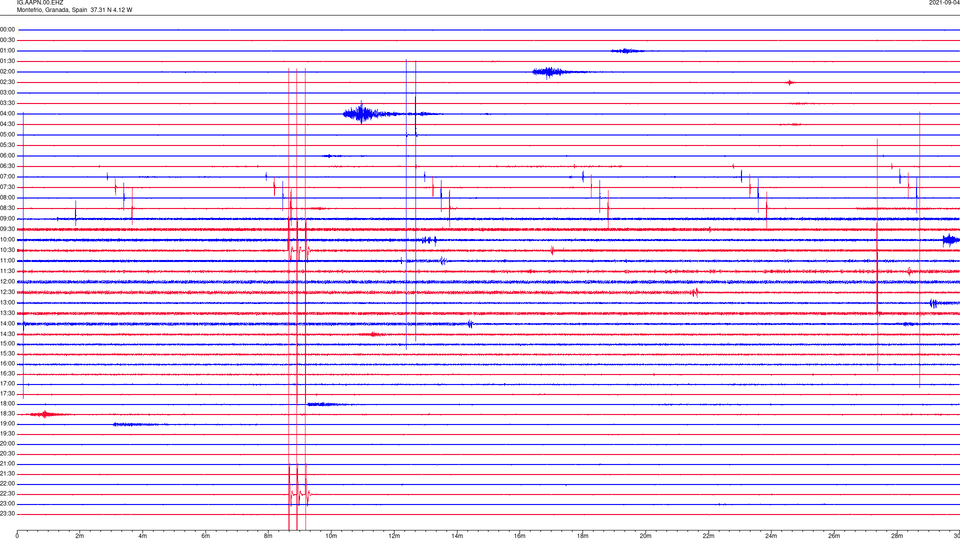Click the red seismic event on 18:30 trace
Viewport: 960px width, 540px height.
tap(45, 414)
